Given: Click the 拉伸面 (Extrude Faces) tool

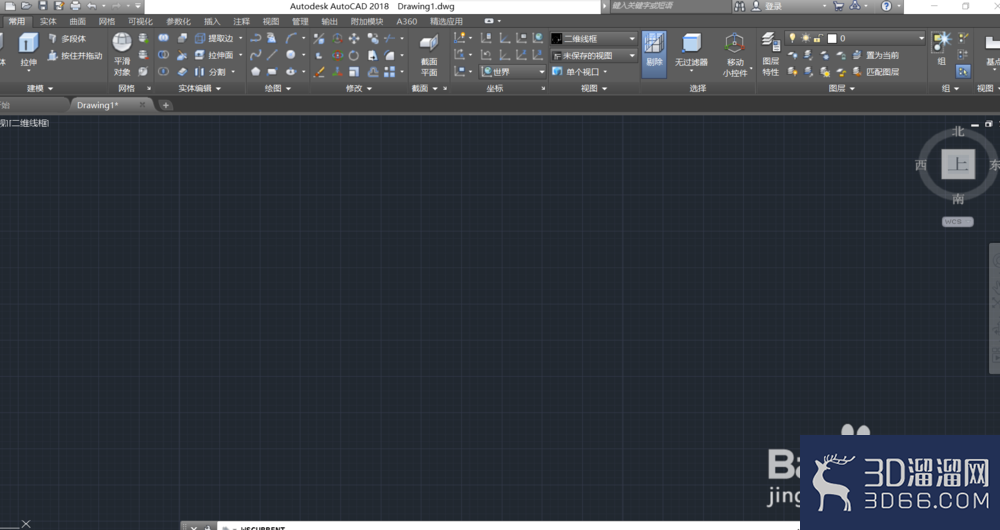Looking at the screenshot, I should coord(214,55).
